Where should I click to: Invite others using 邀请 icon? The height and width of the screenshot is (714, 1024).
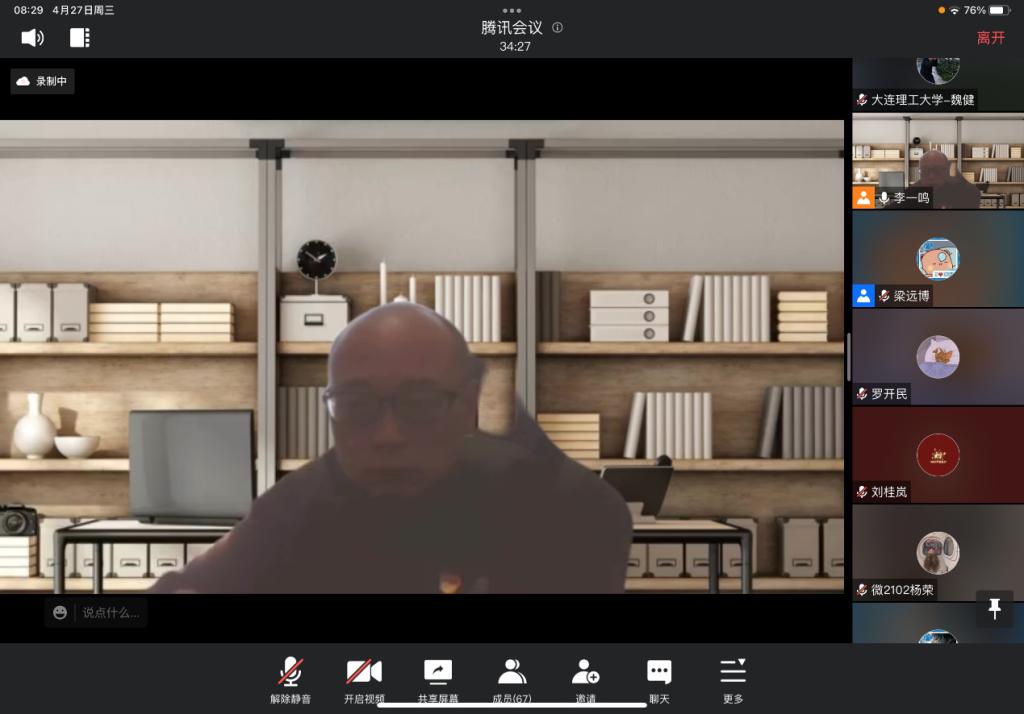click(x=585, y=680)
